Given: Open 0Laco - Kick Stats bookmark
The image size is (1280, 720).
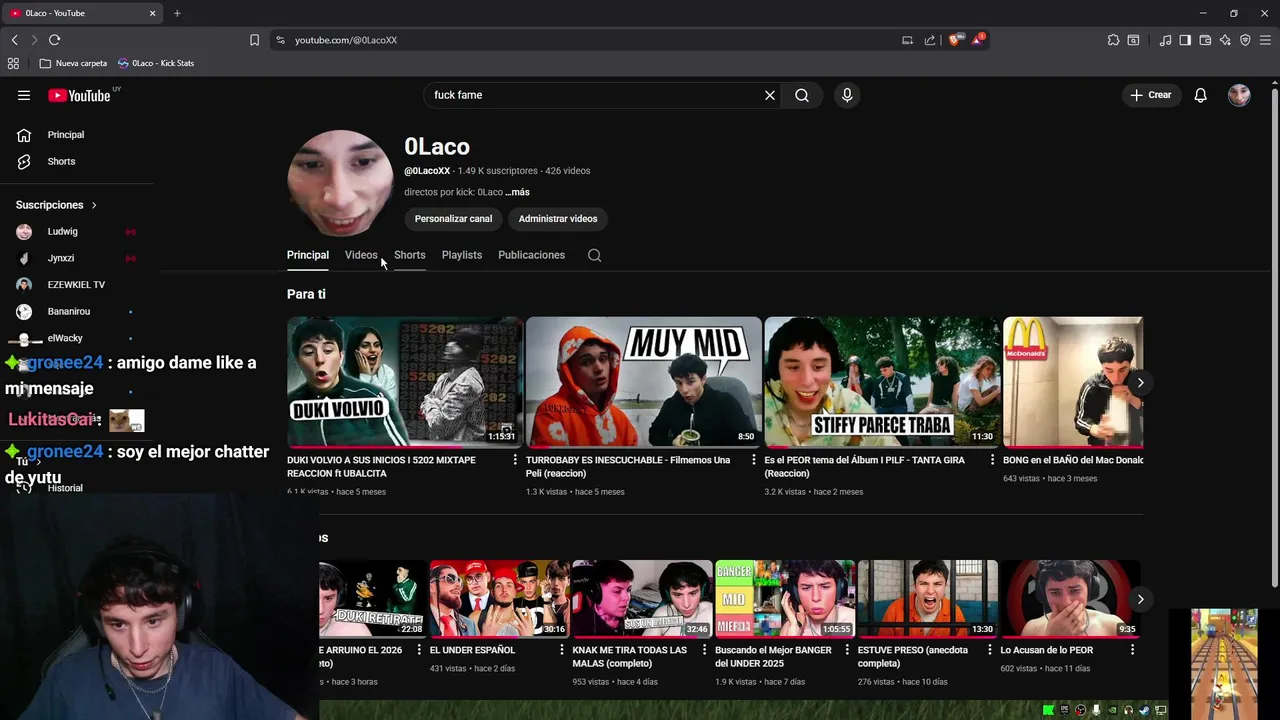Looking at the screenshot, I should (156, 63).
